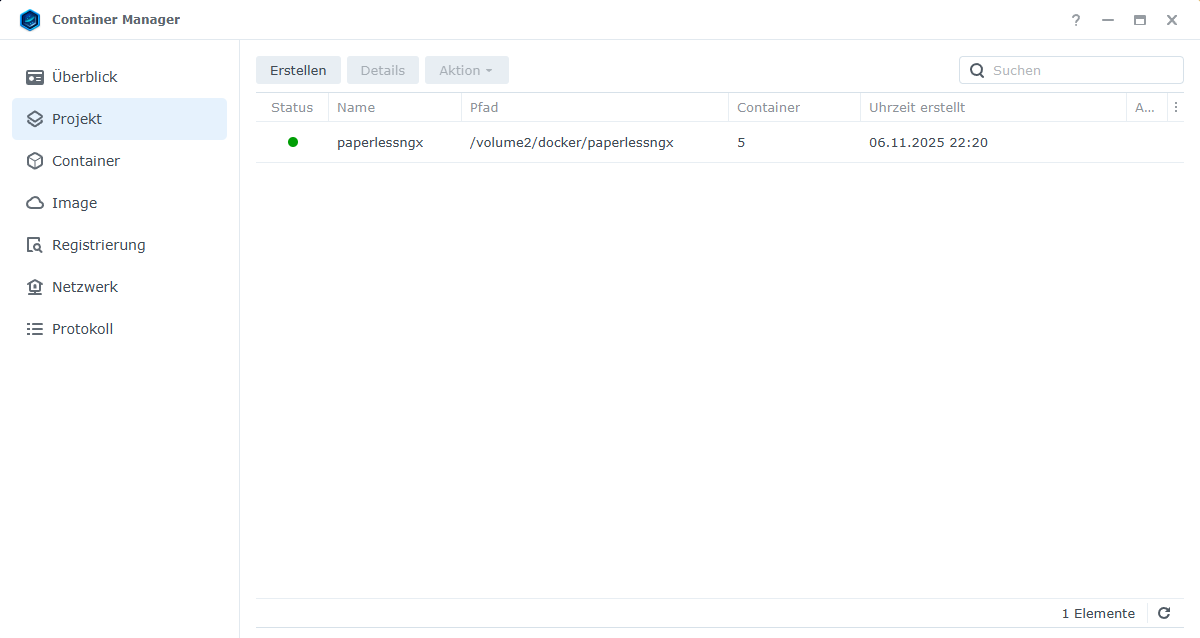Image resolution: width=1200 pixels, height=638 pixels.
Task: Click the Überblick sidebar icon
Action: pyautogui.click(x=35, y=77)
